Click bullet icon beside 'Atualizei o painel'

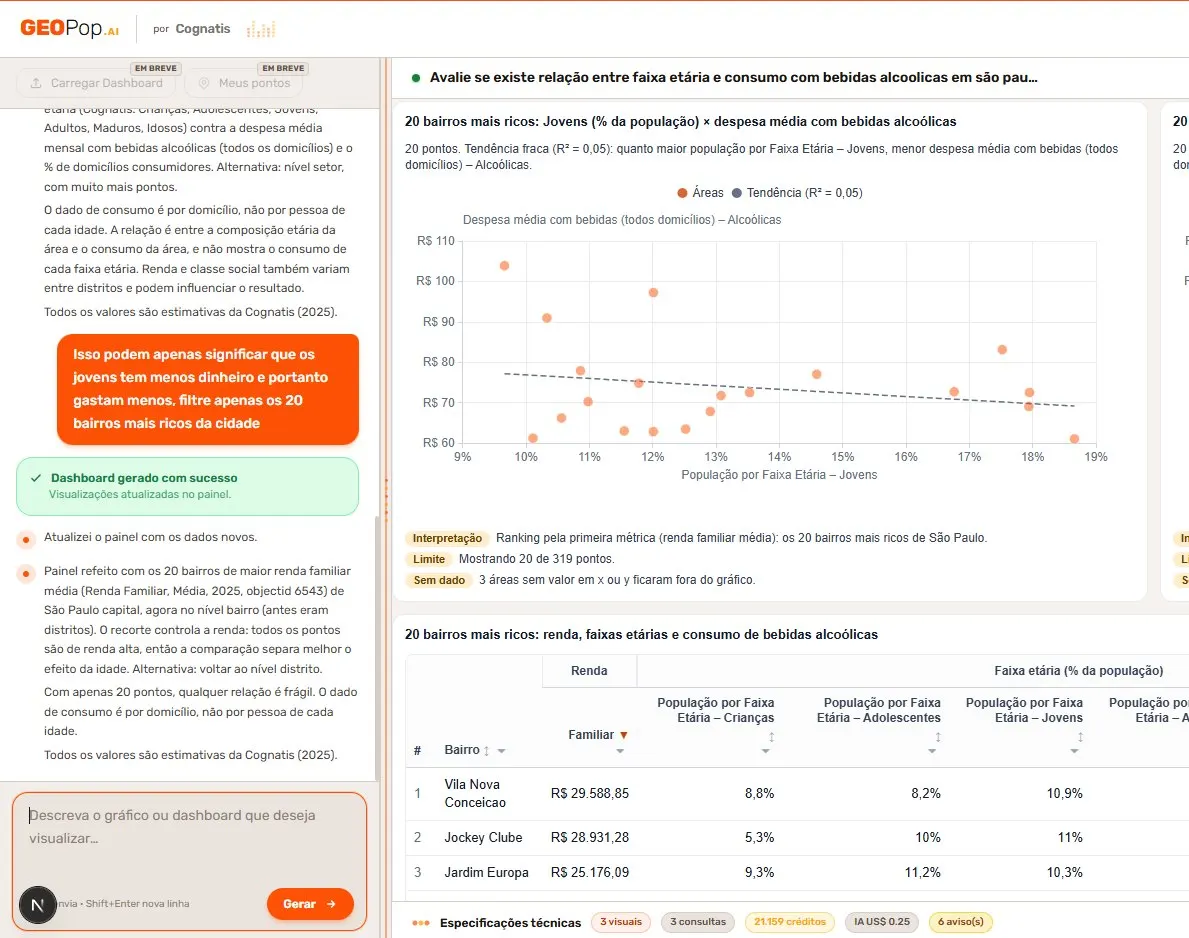[x=26, y=540]
